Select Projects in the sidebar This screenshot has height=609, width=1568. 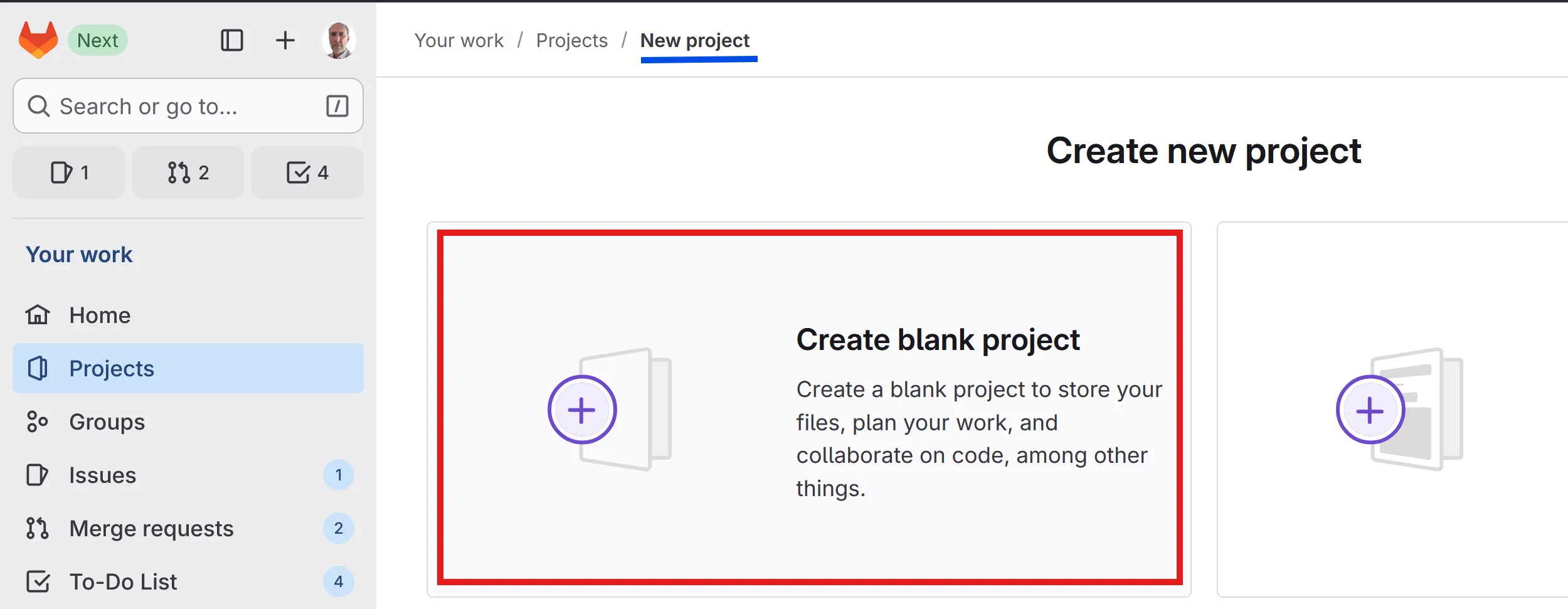click(x=112, y=368)
